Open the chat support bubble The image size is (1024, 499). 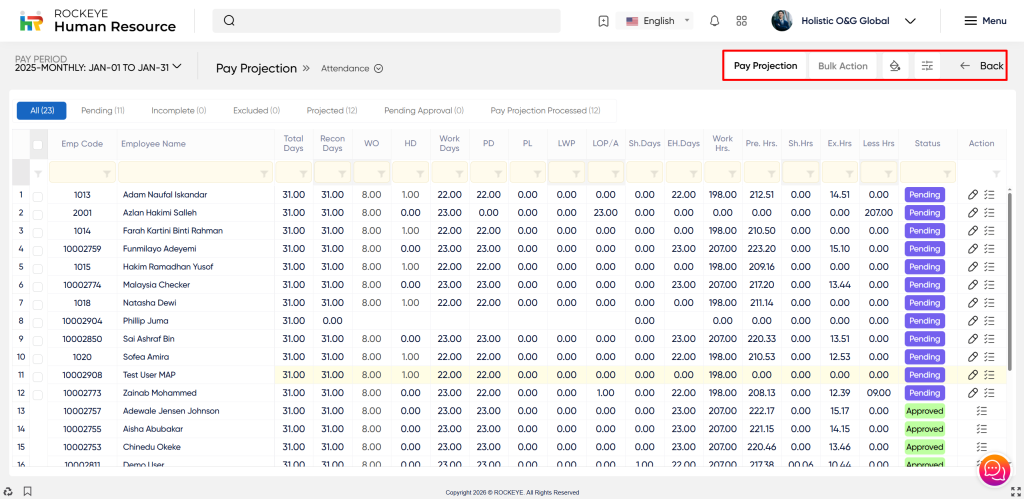(994, 469)
